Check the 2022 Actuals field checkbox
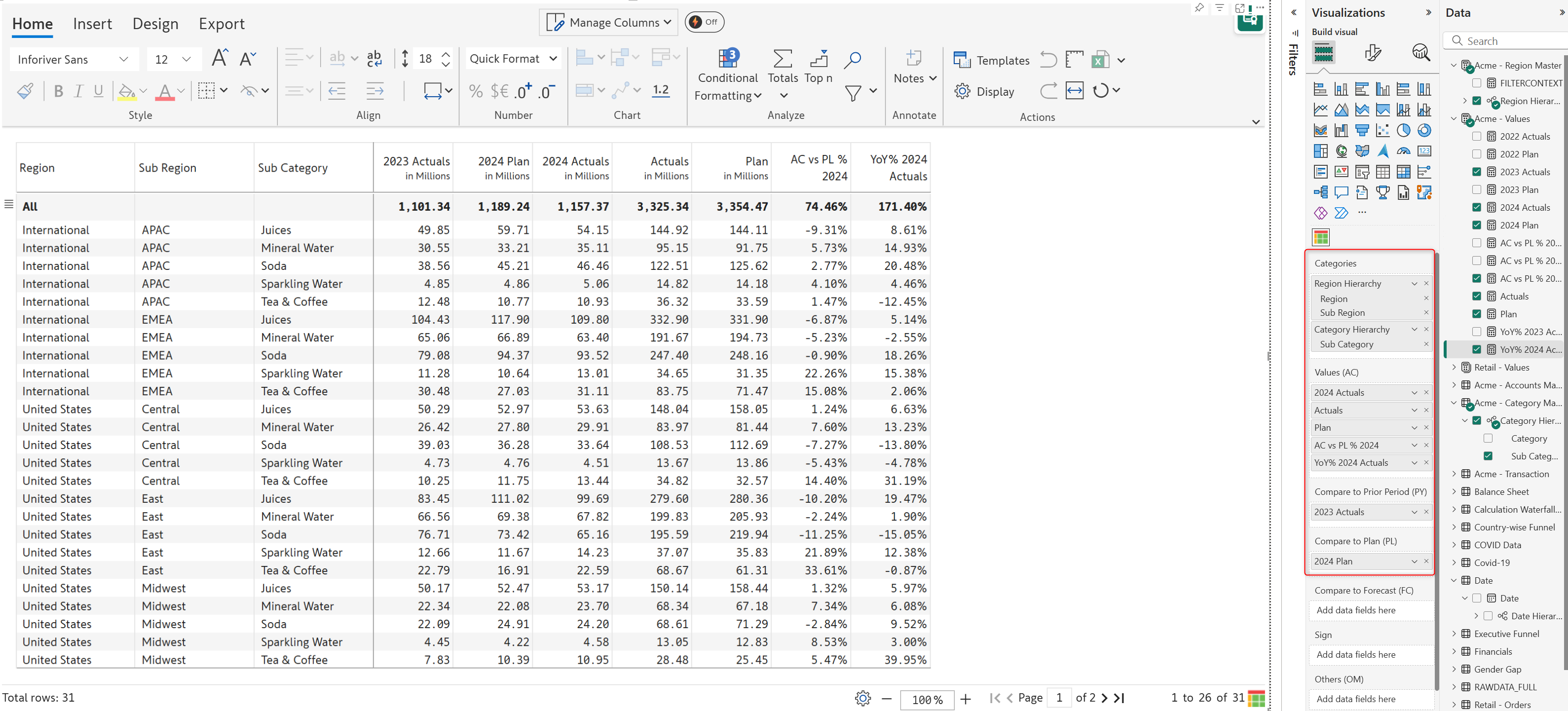 1476,136
